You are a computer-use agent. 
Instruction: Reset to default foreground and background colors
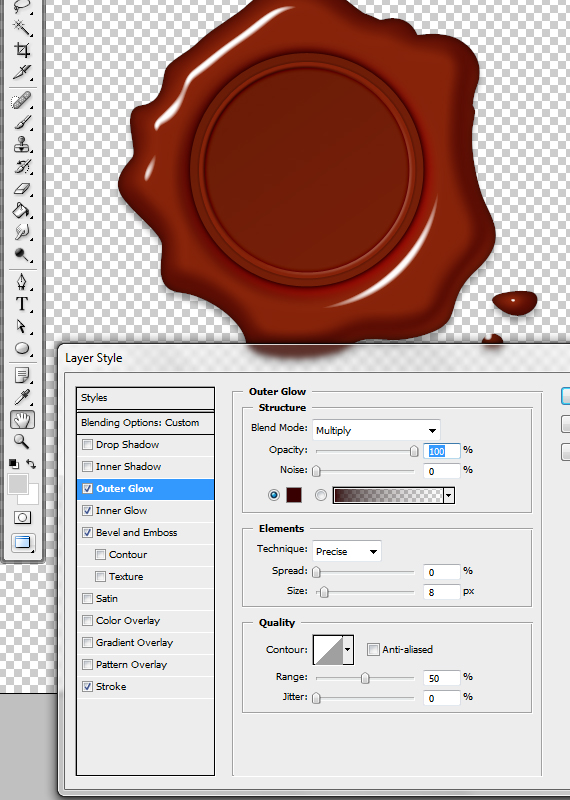(14, 464)
